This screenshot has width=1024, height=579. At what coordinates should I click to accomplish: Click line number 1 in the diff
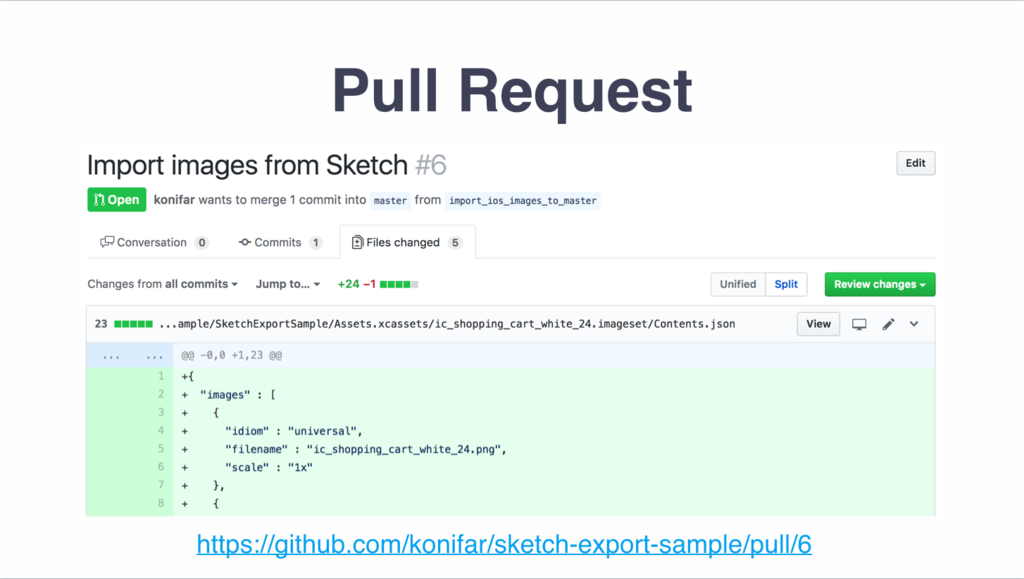tap(161, 376)
